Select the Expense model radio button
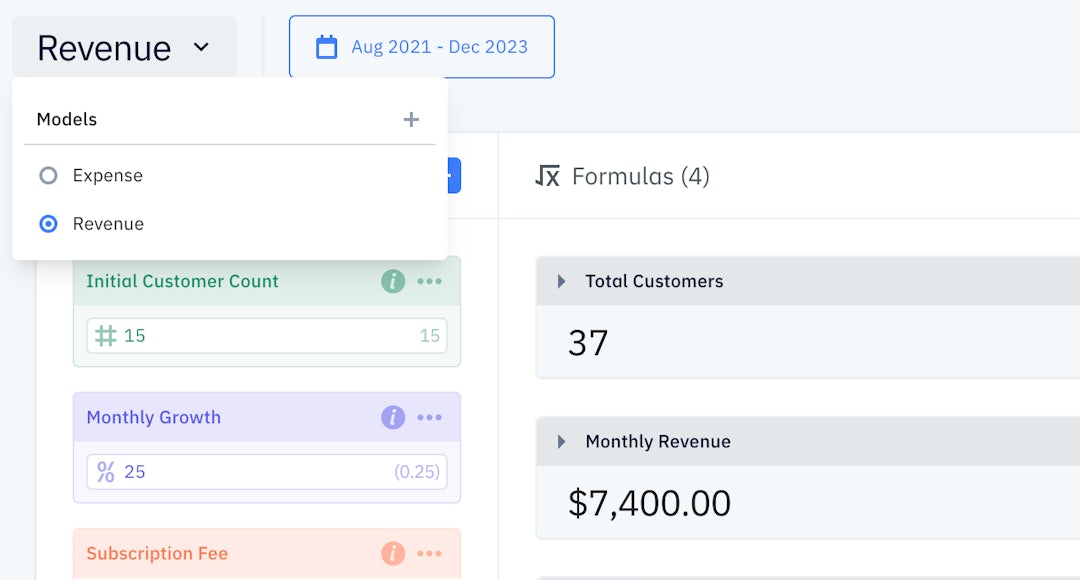The width and height of the screenshot is (1080, 580). point(48,176)
